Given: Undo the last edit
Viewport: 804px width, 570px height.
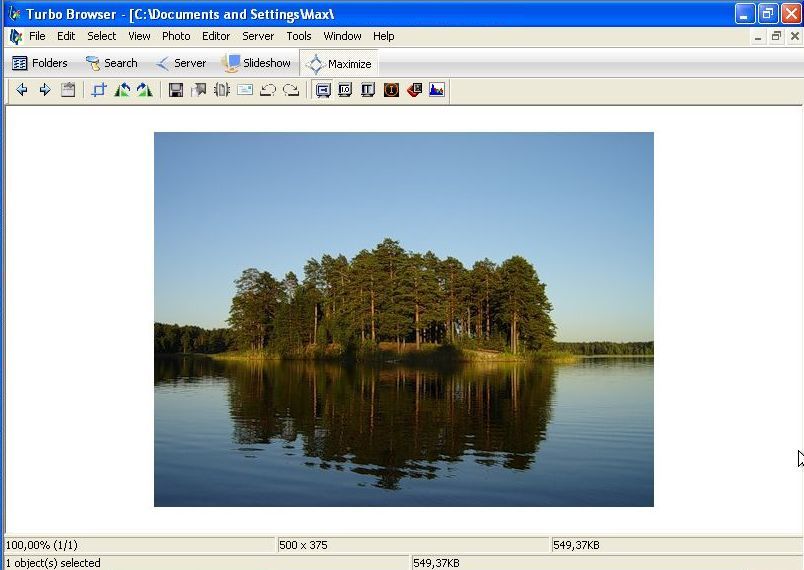Looking at the screenshot, I should tap(268, 90).
